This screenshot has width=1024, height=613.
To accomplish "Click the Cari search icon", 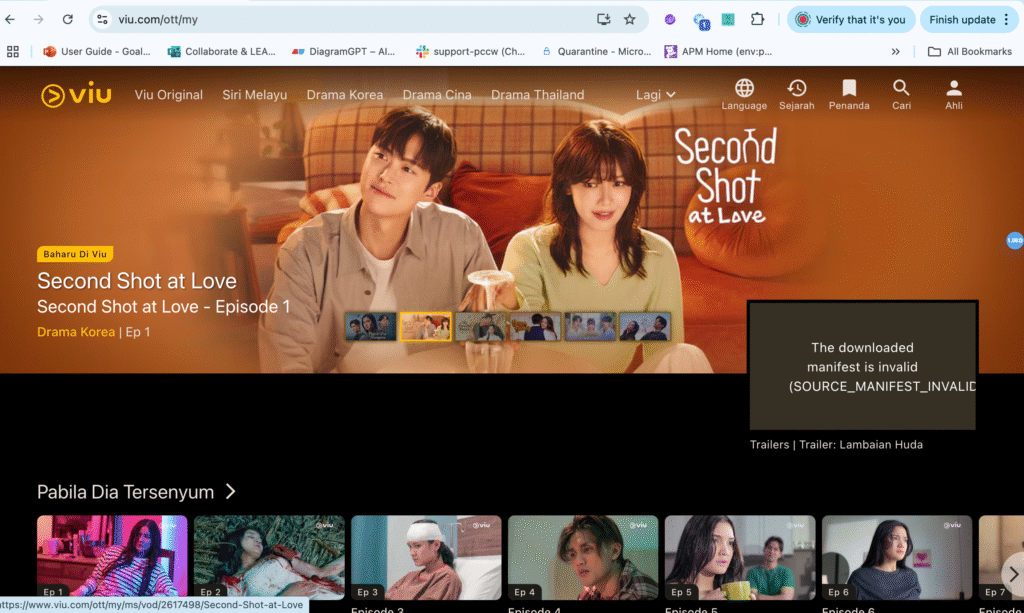I will pos(901,95).
